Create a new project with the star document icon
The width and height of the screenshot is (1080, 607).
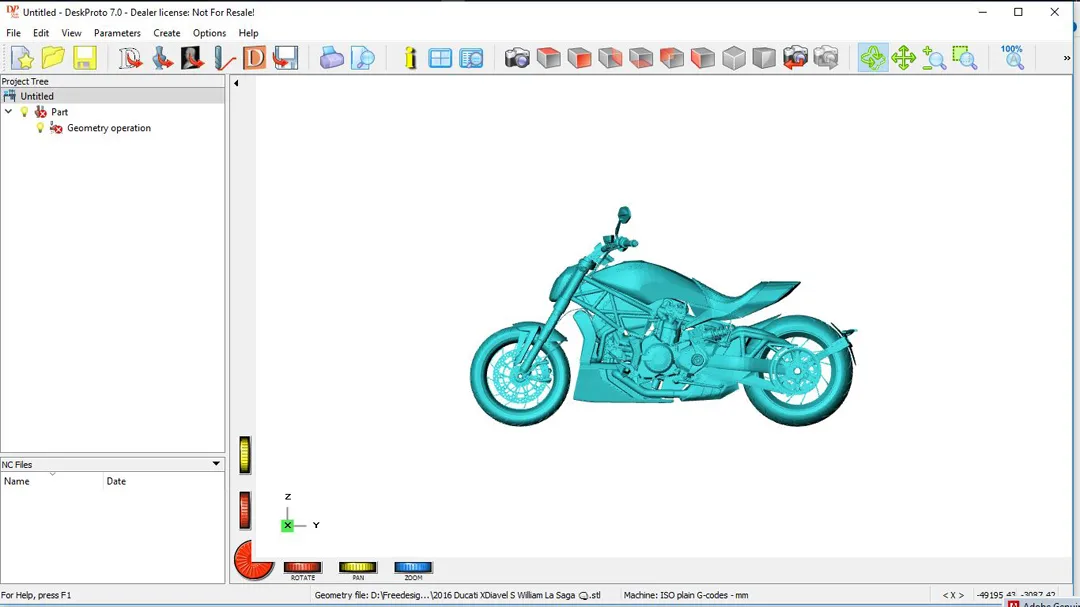22,58
